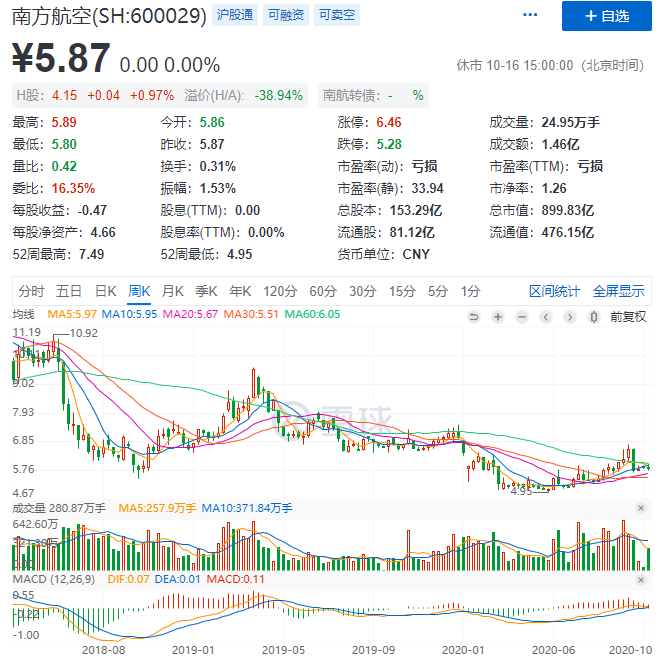Close the MACD indicator panel
The width and height of the screenshot is (660, 658).
click(641, 580)
